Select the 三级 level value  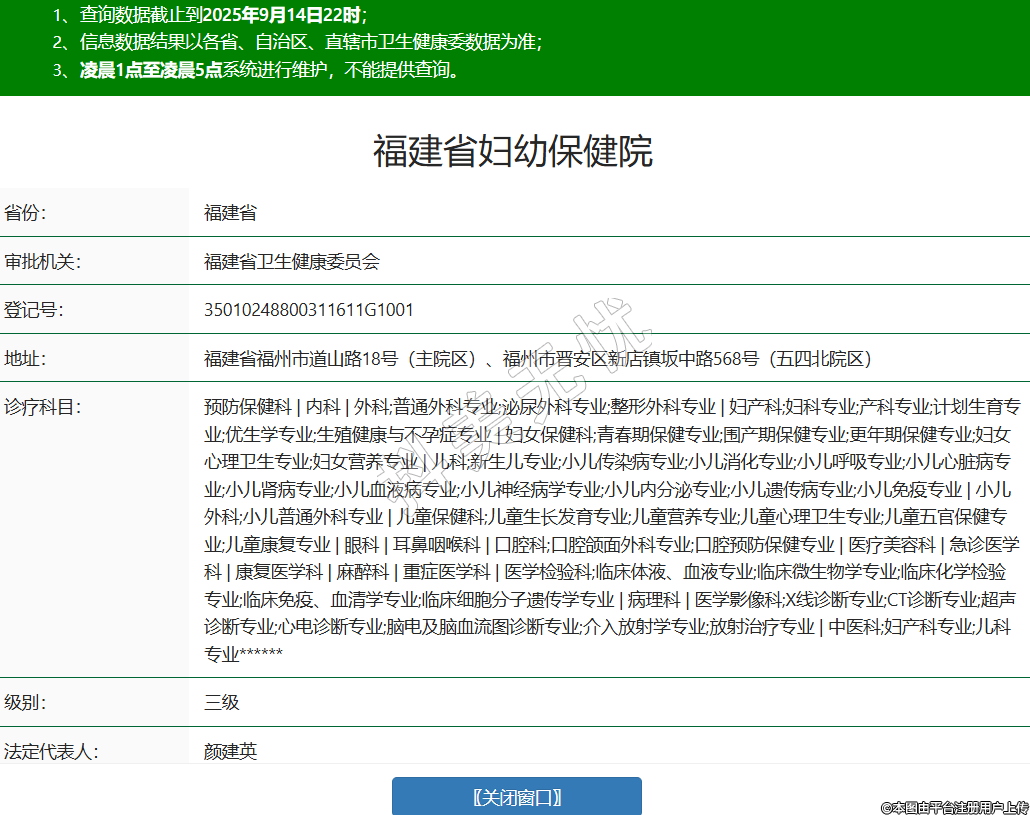point(222,702)
